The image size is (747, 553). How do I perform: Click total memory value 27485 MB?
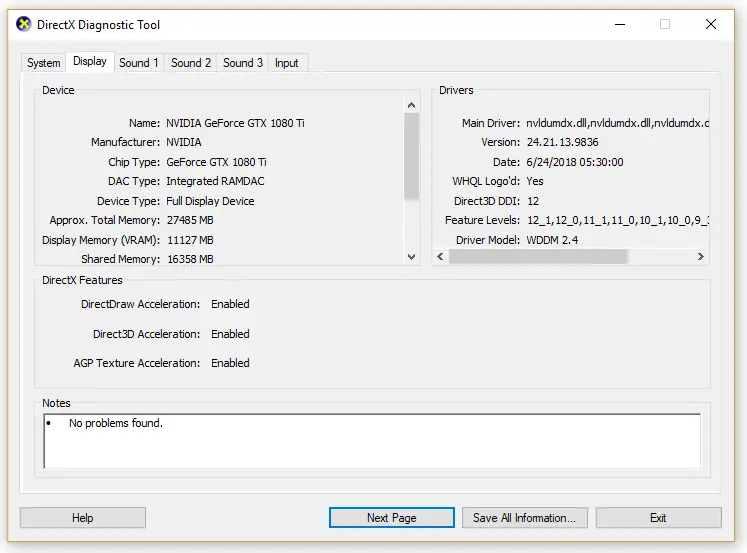tap(190, 221)
